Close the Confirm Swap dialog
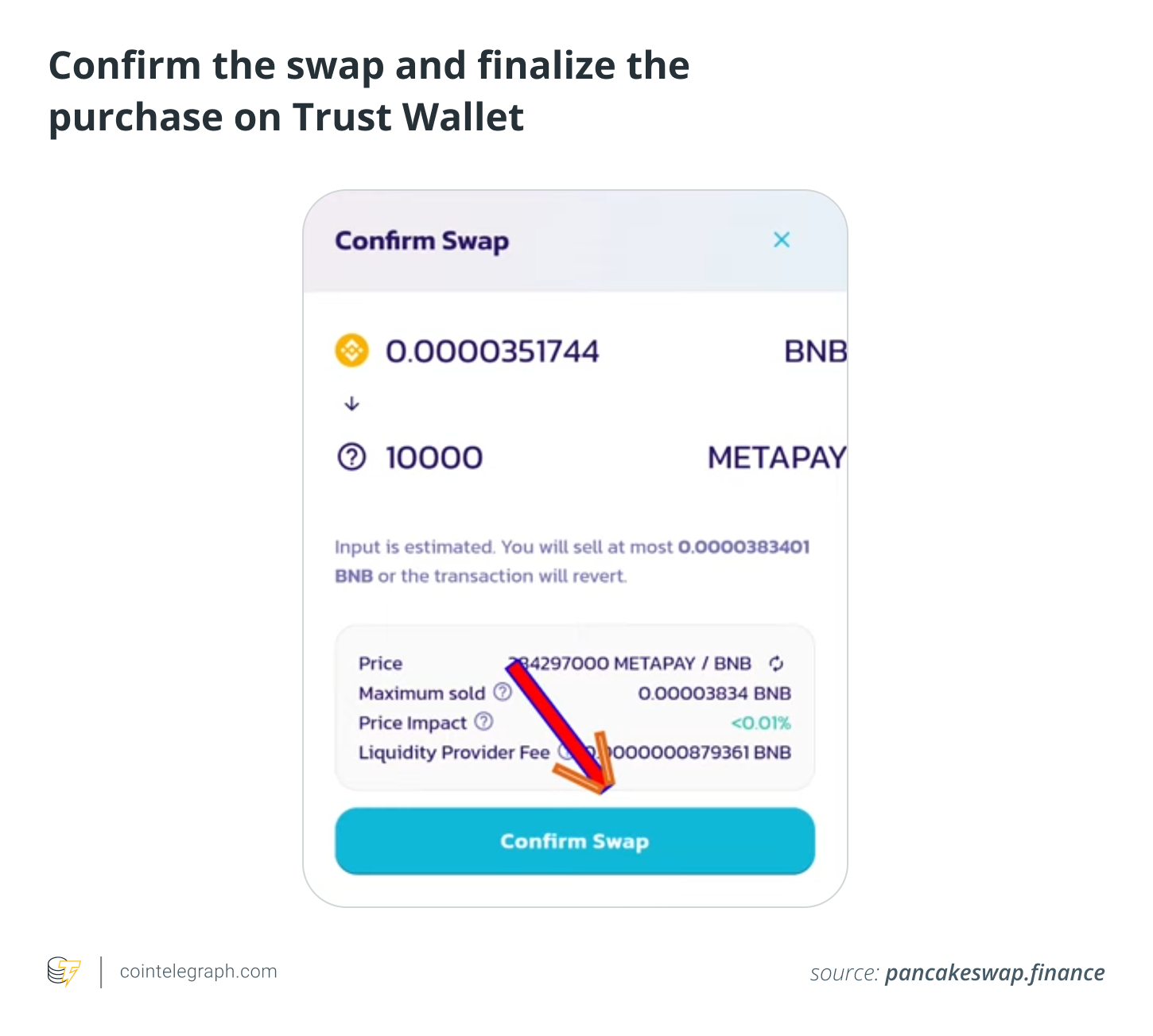Image resolution: width=1153 pixels, height=1036 pixels. (x=782, y=240)
